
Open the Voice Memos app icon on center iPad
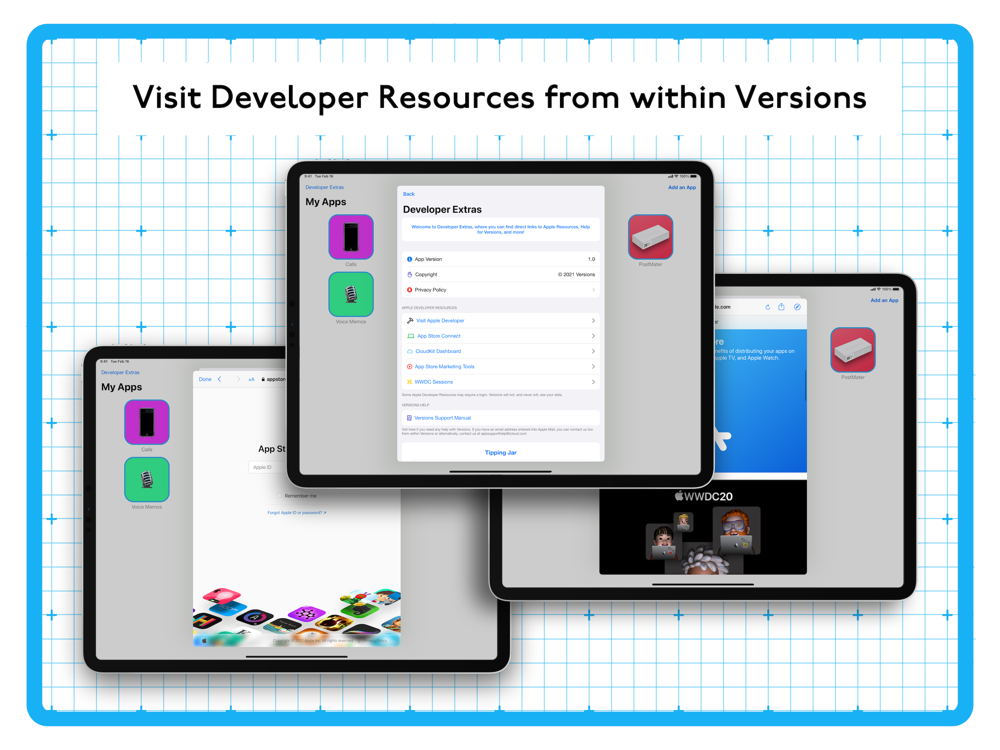pyautogui.click(x=351, y=295)
